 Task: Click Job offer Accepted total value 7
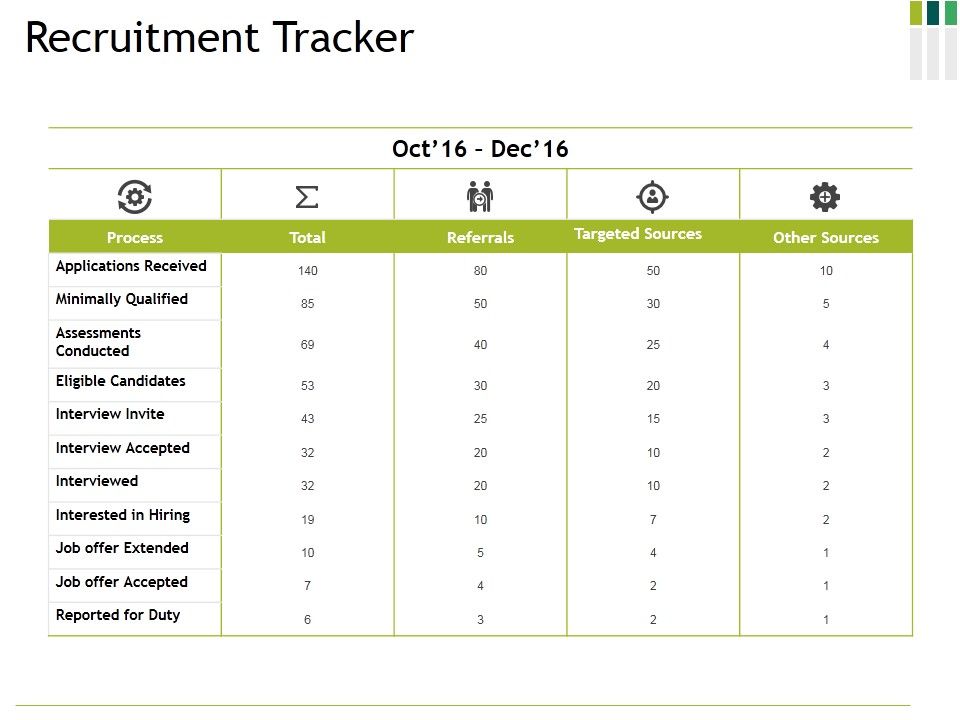tap(307, 586)
